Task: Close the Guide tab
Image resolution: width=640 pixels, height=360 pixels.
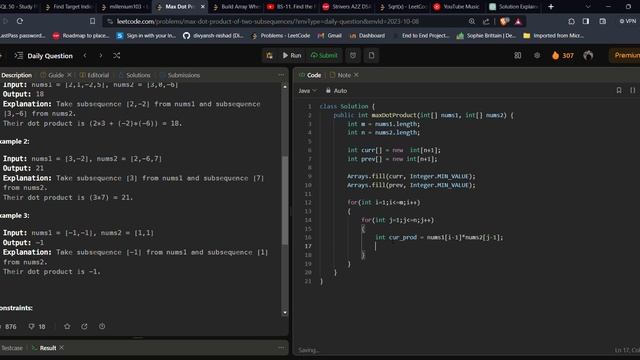Action: [69, 75]
